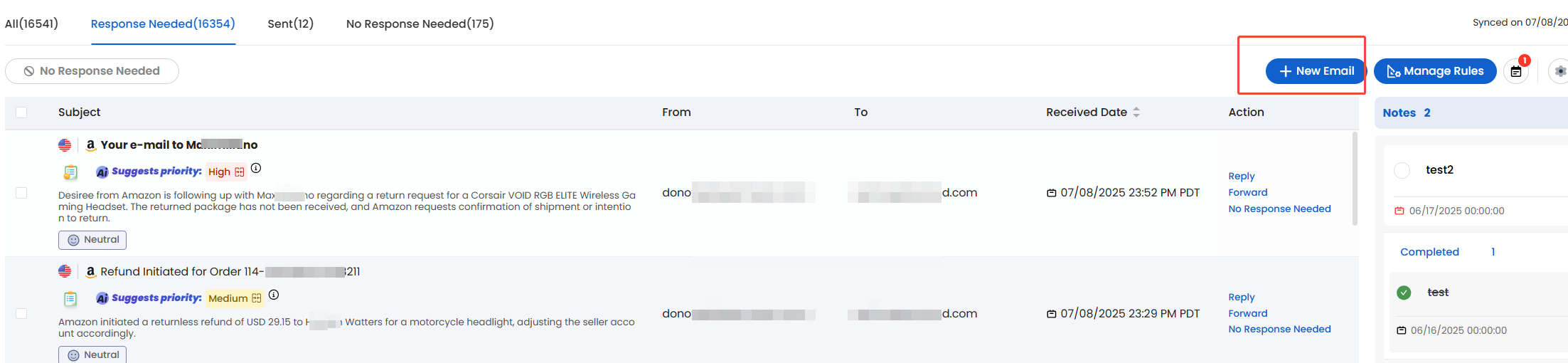Click the Amazon logo on Refund Initiated email
Image resolution: width=1568 pixels, height=363 pixels.
pos(90,271)
